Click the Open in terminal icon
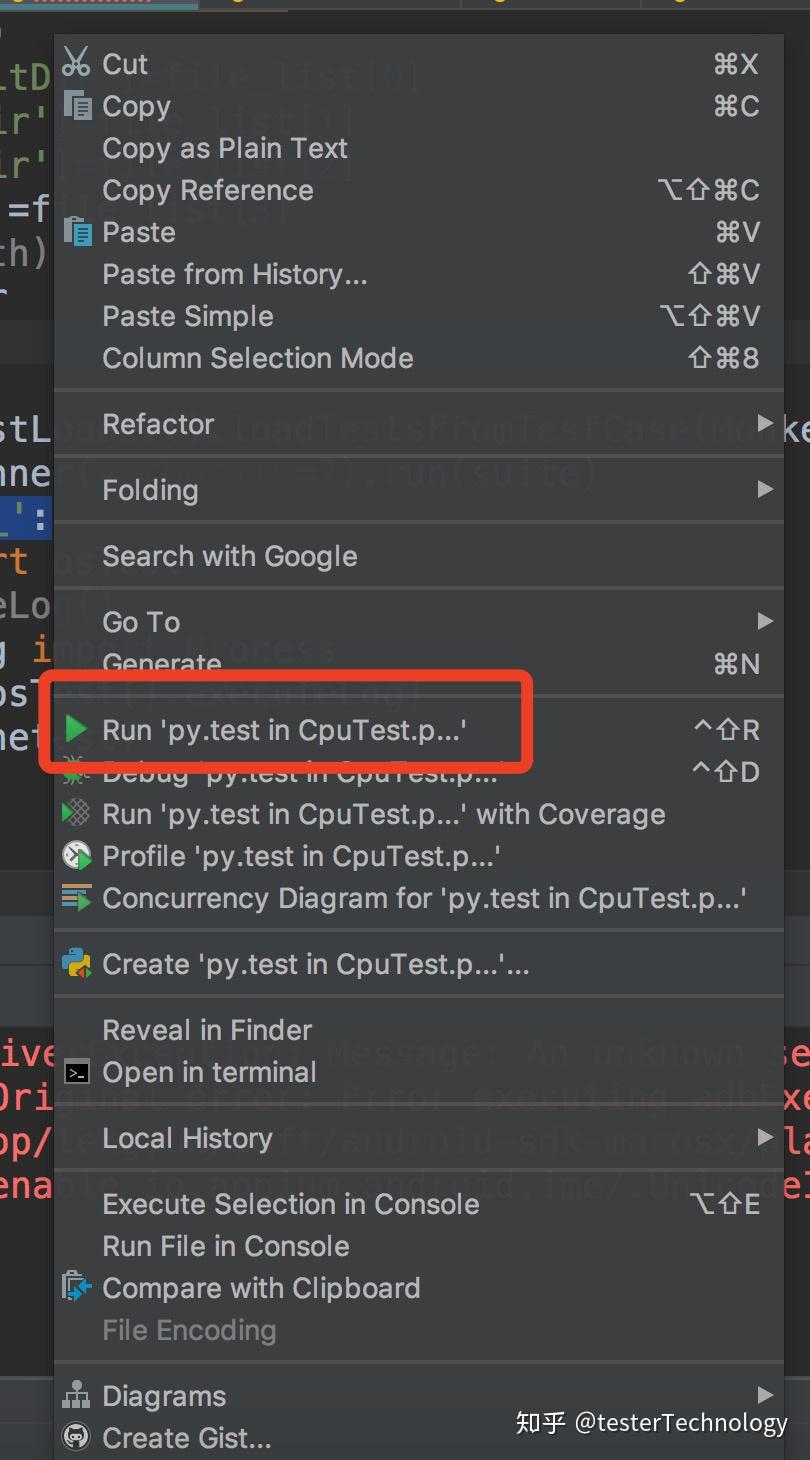Viewport: 810px width, 1460px height. click(x=76, y=1072)
